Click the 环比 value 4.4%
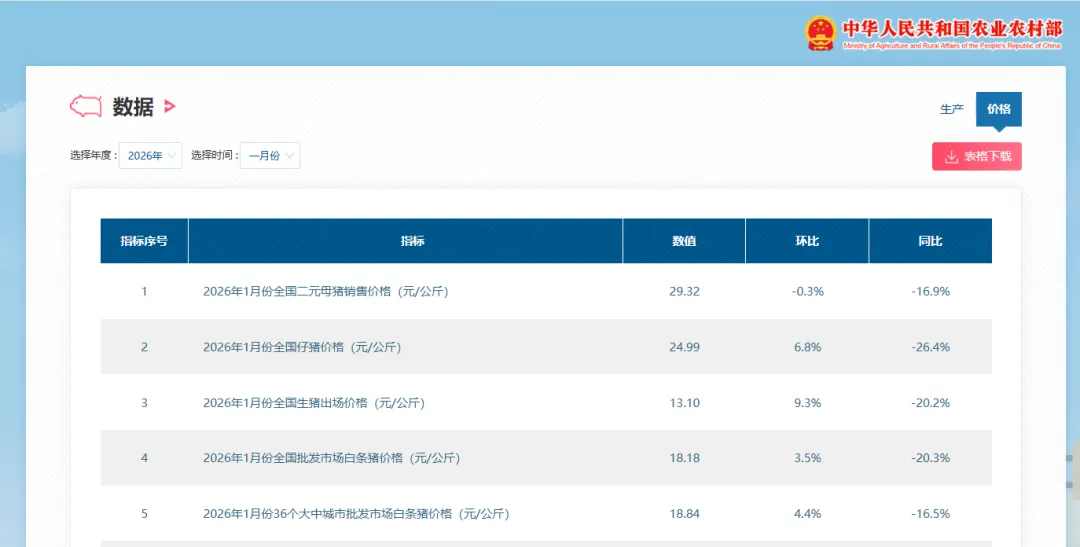 coord(807,514)
